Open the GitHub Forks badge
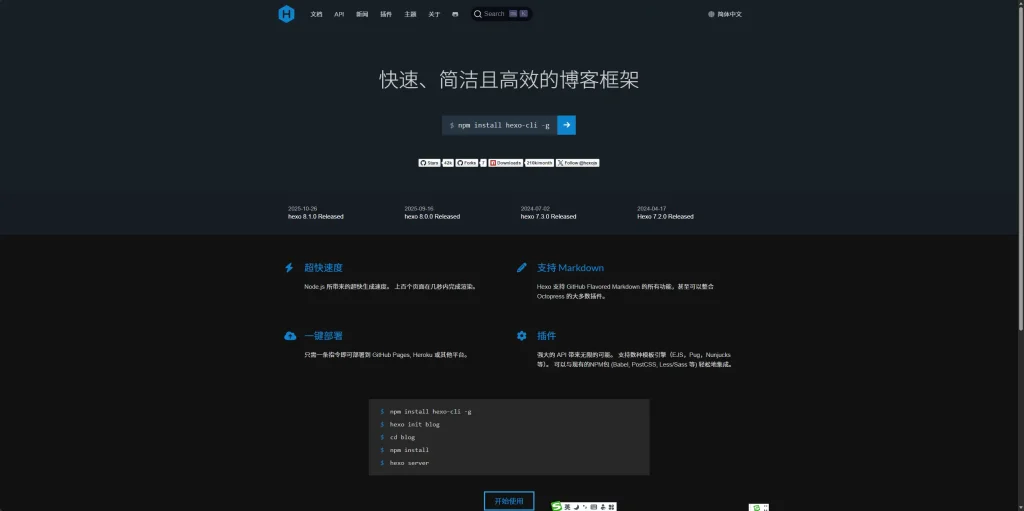The image size is (1024, 511). (x=467, y=163)
